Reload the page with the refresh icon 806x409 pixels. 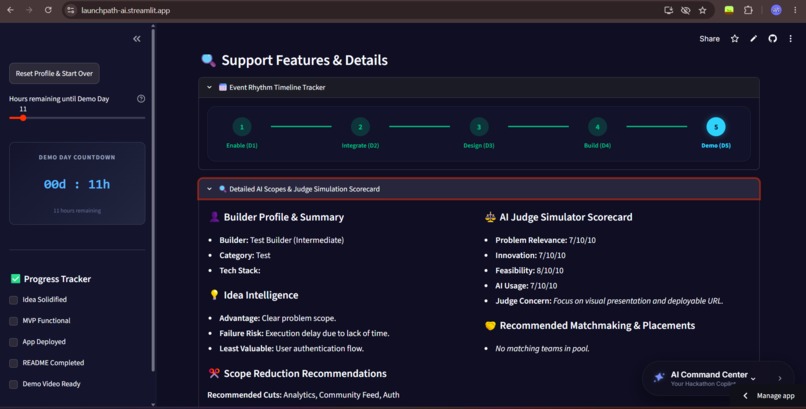48,10
